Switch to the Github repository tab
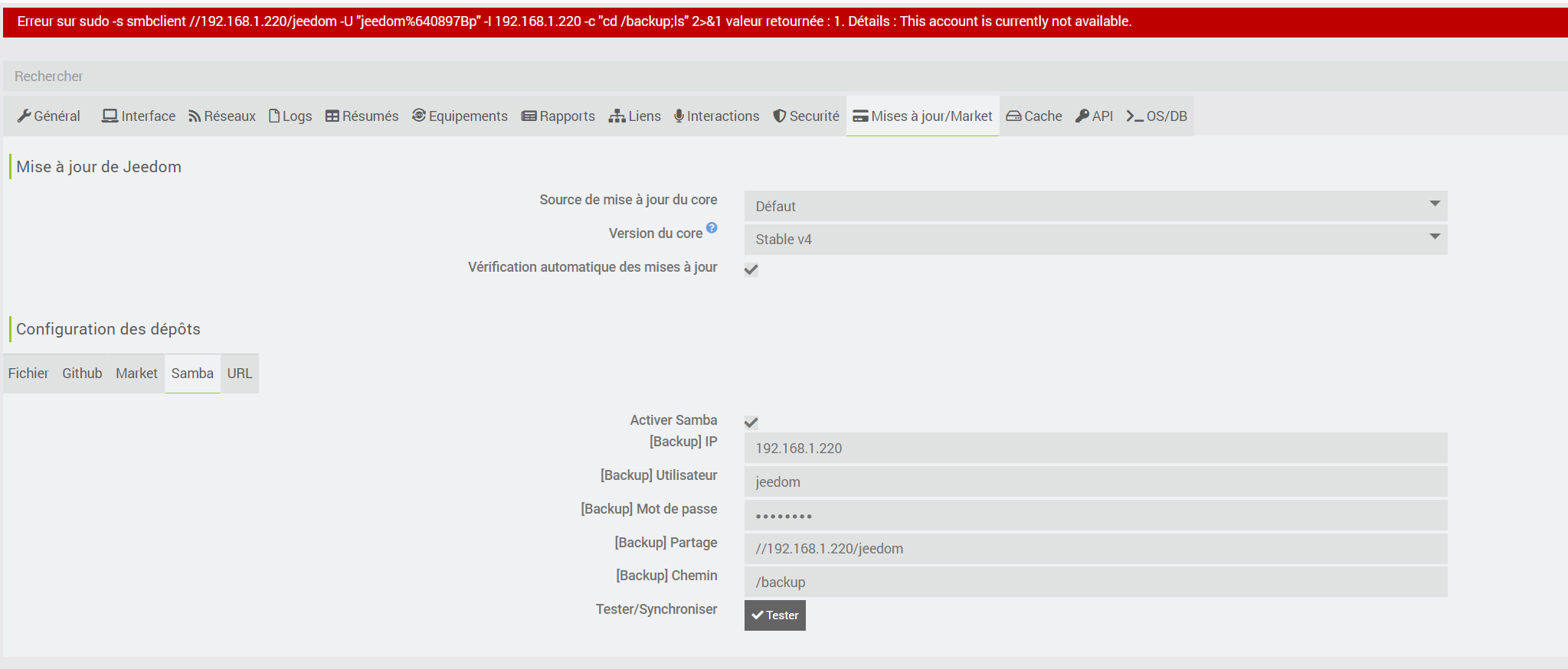This screenshot has height=669, width=1568. [x=82, y=374]
